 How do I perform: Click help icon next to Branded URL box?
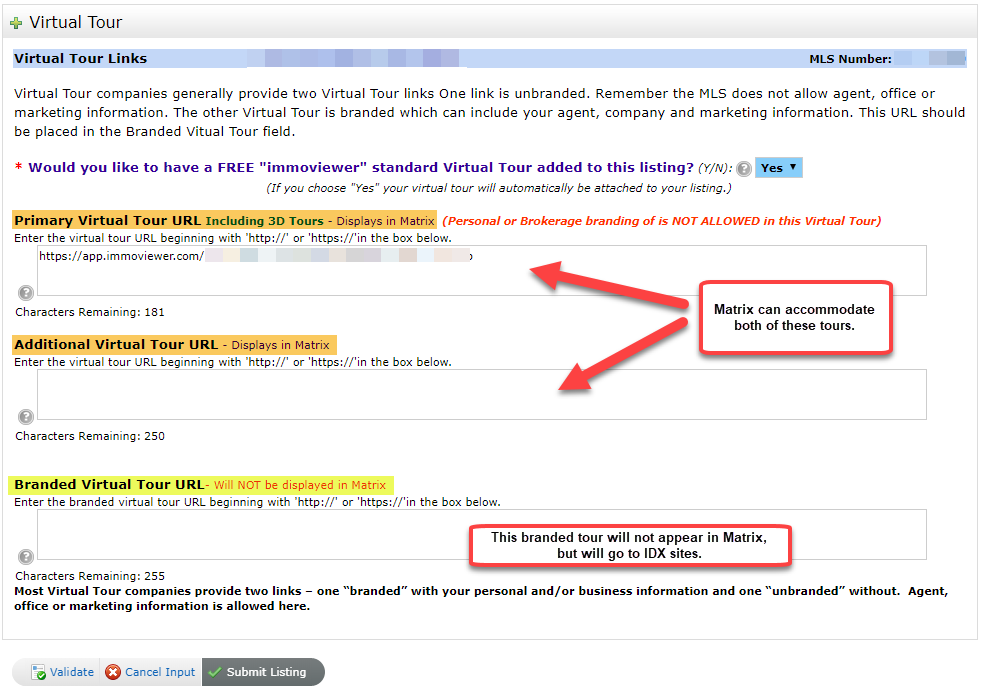[26, 557]
